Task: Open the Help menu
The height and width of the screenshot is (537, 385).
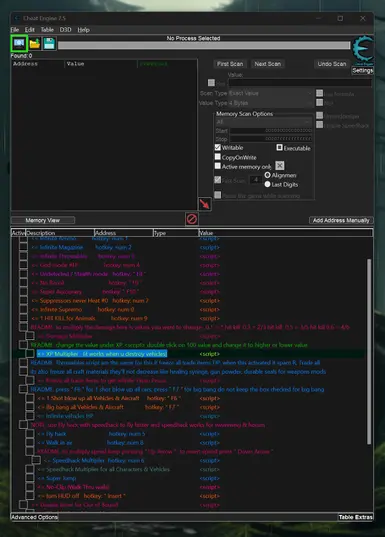Action: 83,30
